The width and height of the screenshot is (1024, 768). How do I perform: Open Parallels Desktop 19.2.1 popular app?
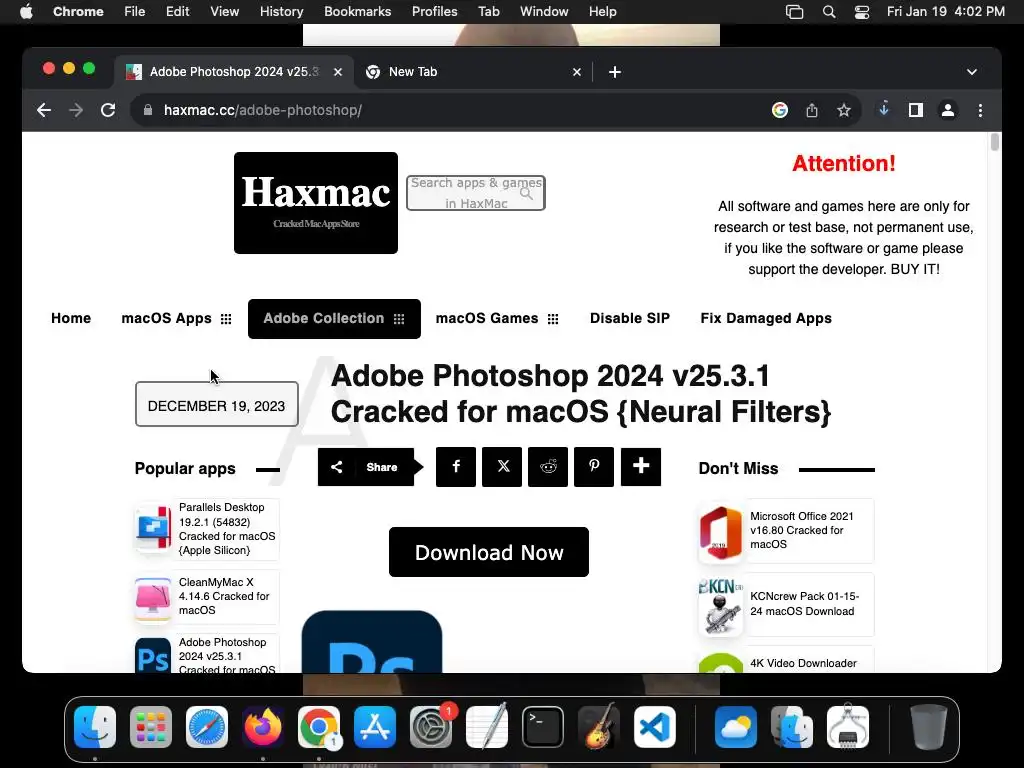(x=227, y=528)
